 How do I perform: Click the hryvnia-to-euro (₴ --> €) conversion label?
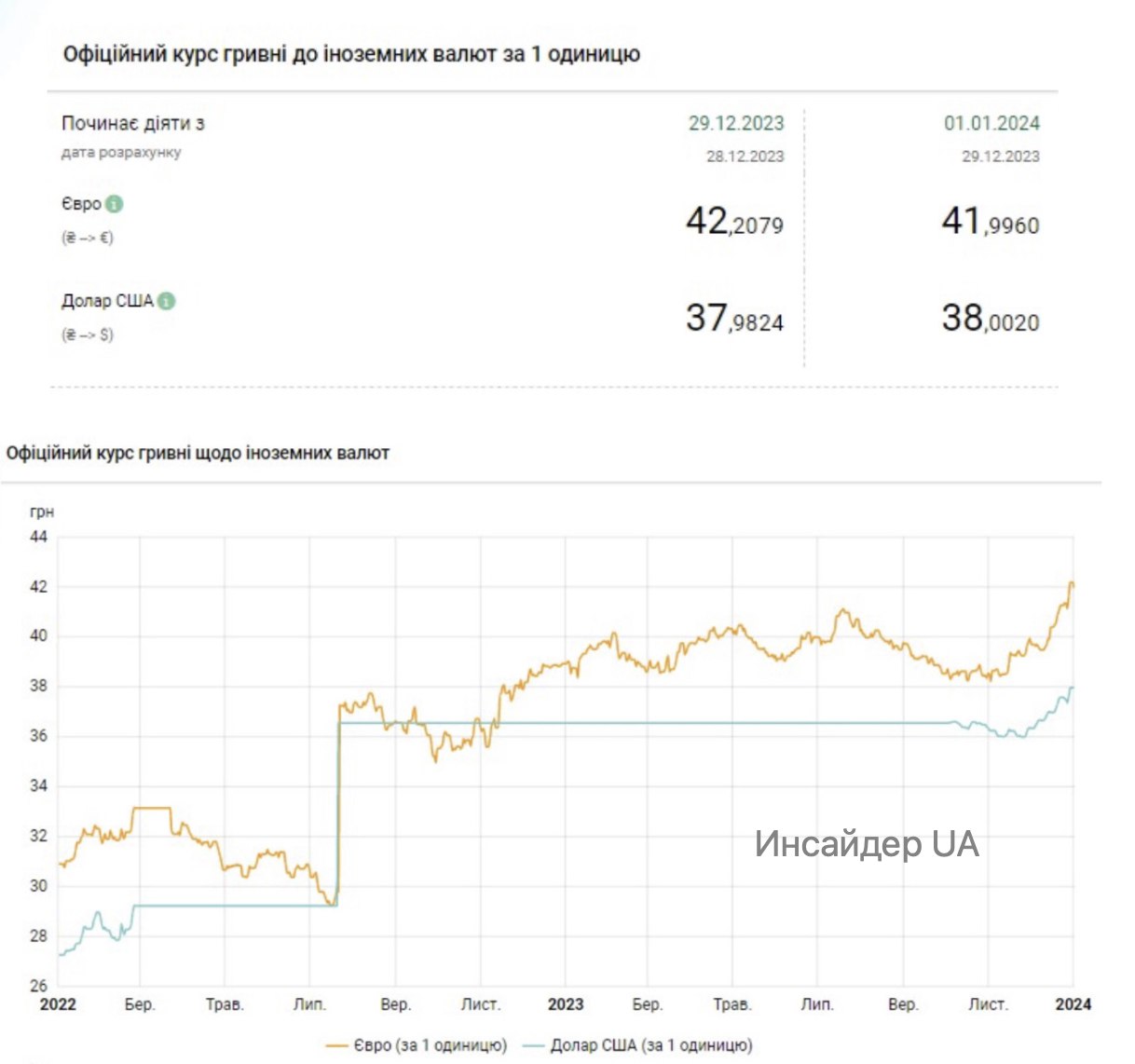[x=88, y=238]
